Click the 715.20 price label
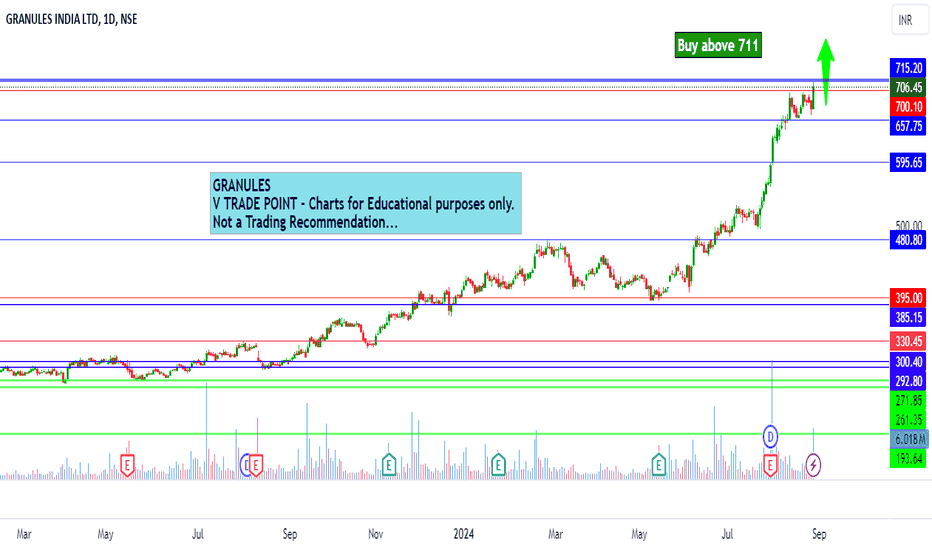Viewport: 932px width, 550px height. point(908,68)
